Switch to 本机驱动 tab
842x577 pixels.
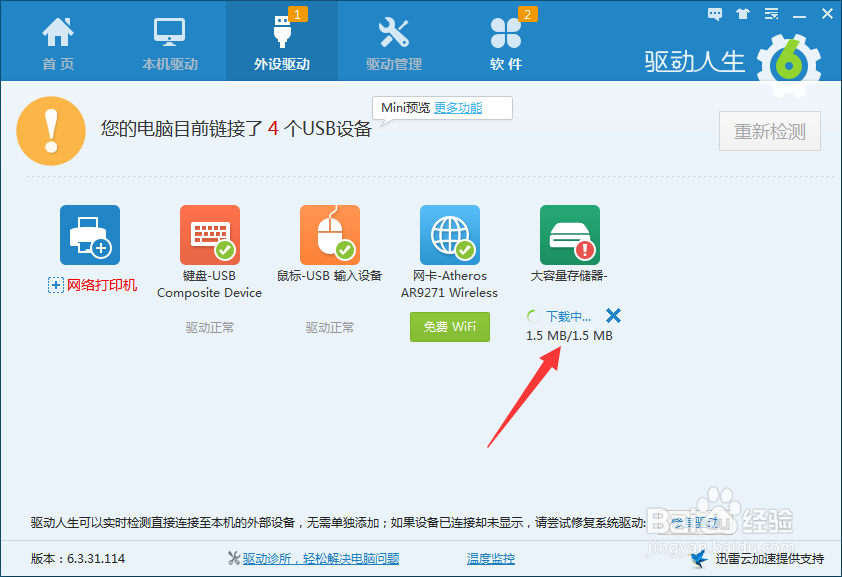[x=170, y=43]
